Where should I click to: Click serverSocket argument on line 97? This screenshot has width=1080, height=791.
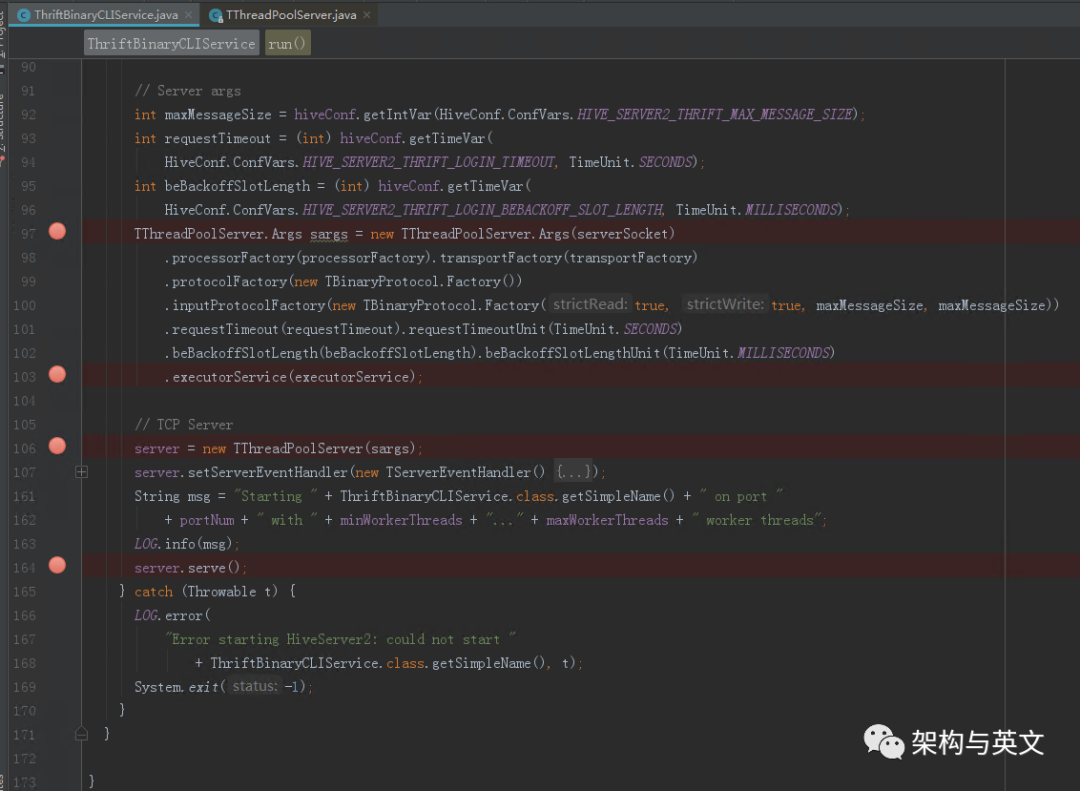pos(622,234)
